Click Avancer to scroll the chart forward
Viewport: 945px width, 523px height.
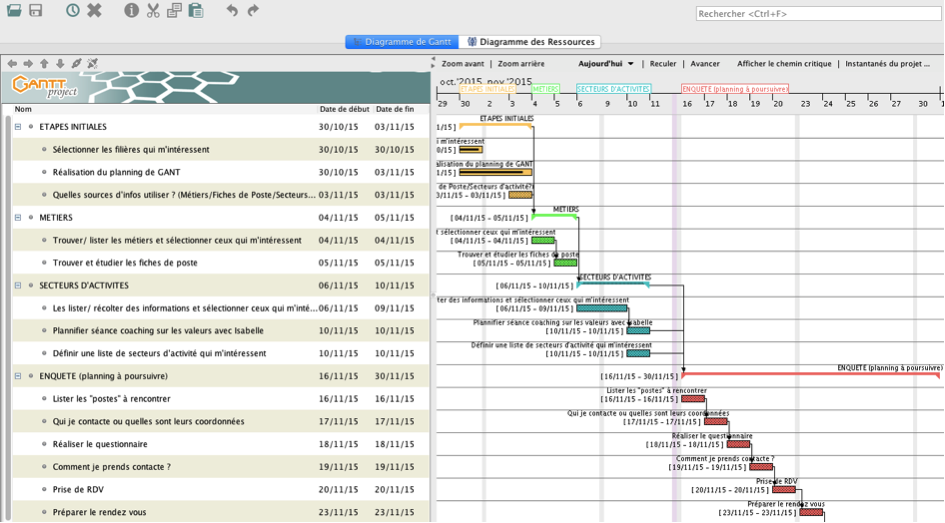coord(705,64)
